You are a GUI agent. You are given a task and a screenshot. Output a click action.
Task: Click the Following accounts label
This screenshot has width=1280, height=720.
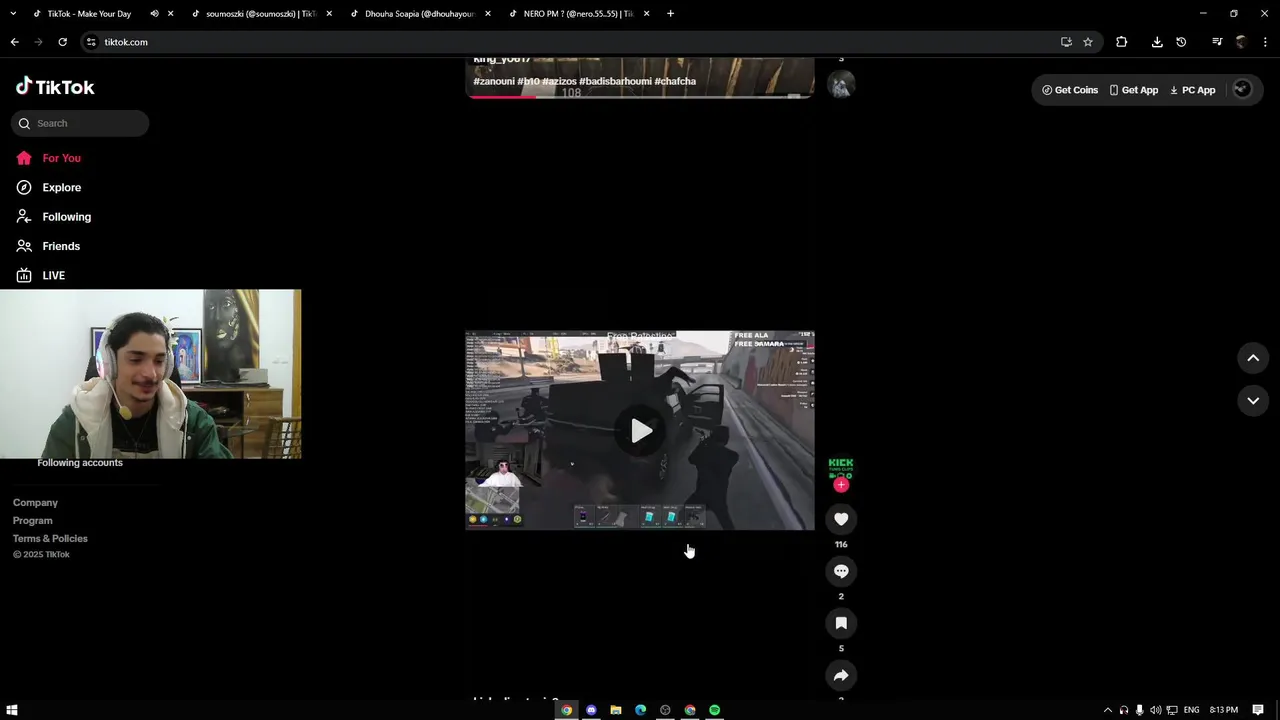(x=80, y=463)
